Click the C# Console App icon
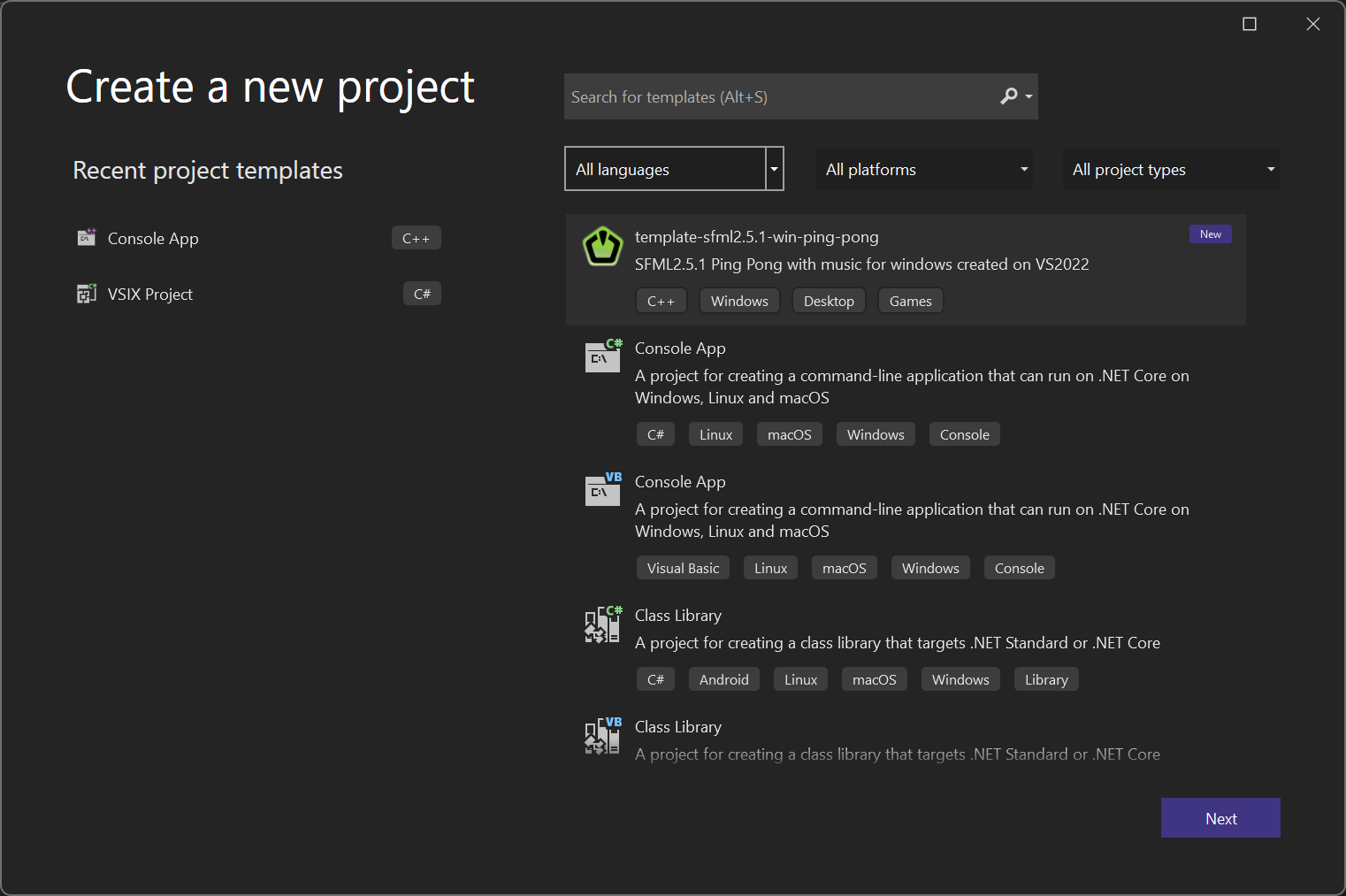 click(603, 356)
